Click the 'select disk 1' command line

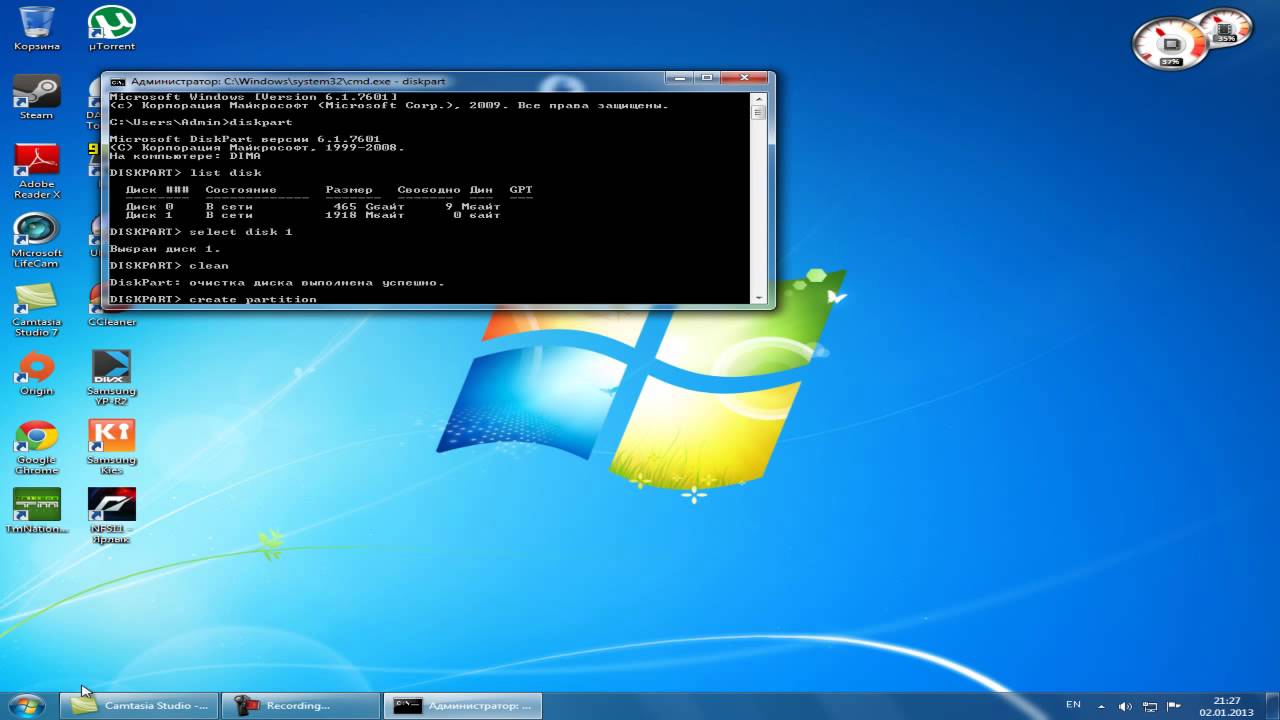pyautogui.click(x=201, y=232)
